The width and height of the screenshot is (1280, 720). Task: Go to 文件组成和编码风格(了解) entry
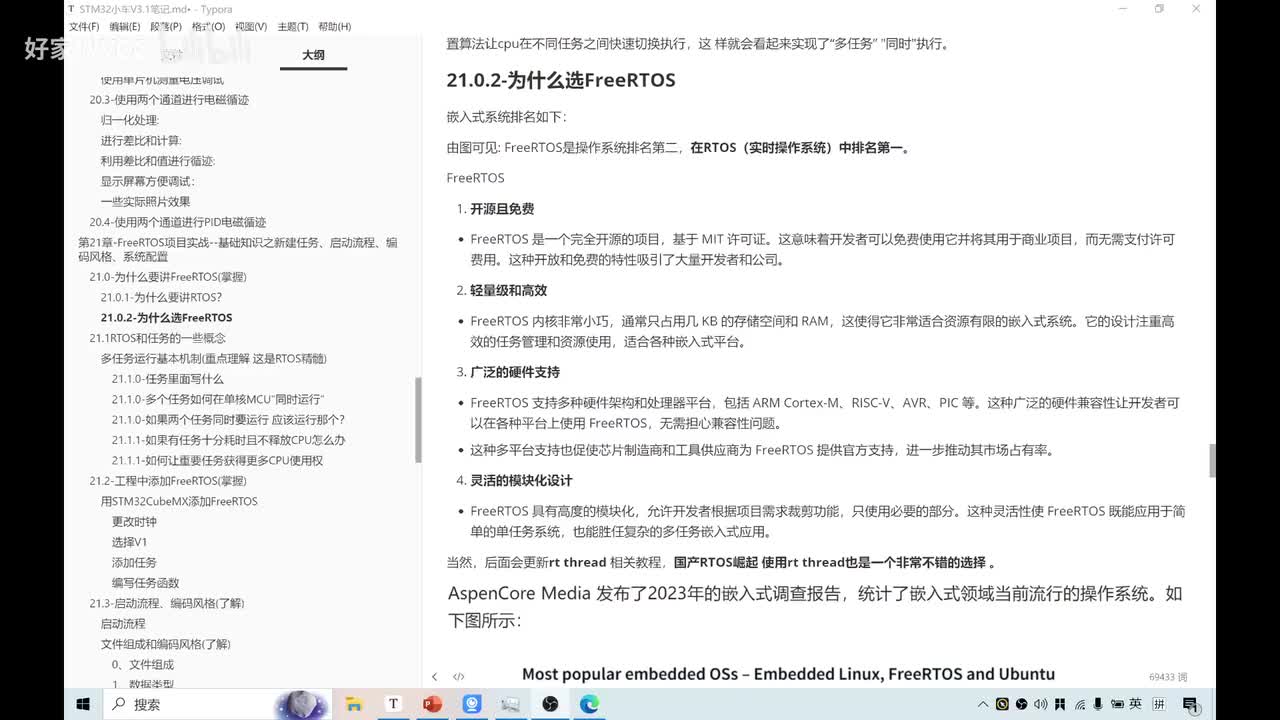[x=165, y=644]
